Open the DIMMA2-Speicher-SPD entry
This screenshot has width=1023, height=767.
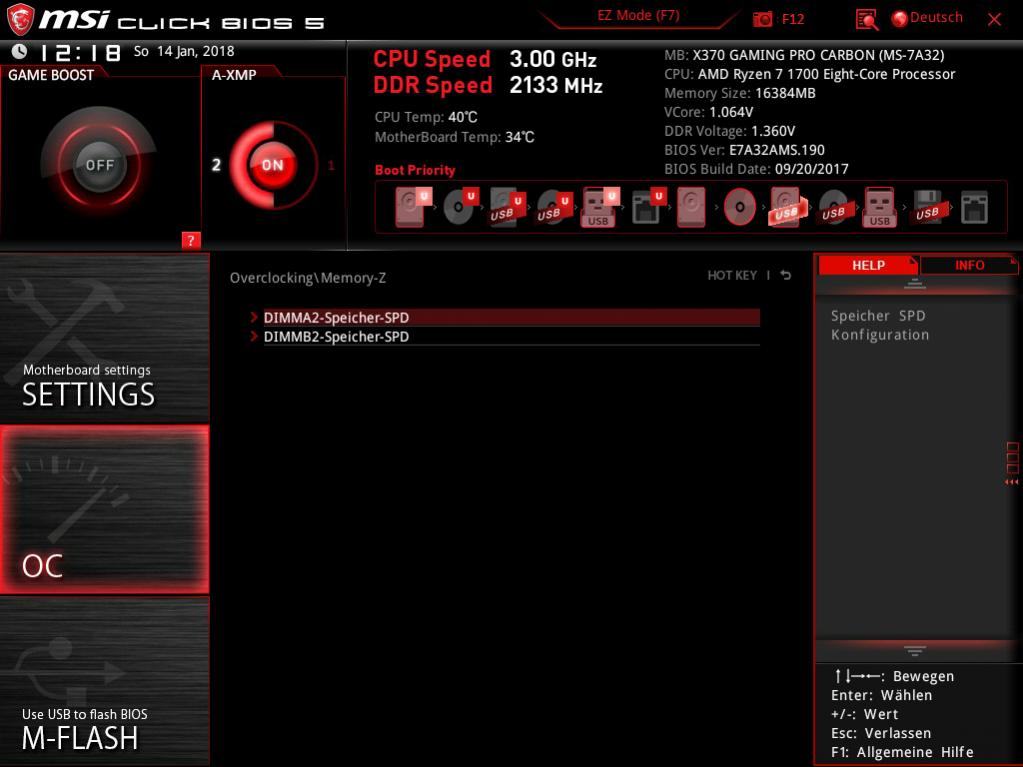pos(512,317)
